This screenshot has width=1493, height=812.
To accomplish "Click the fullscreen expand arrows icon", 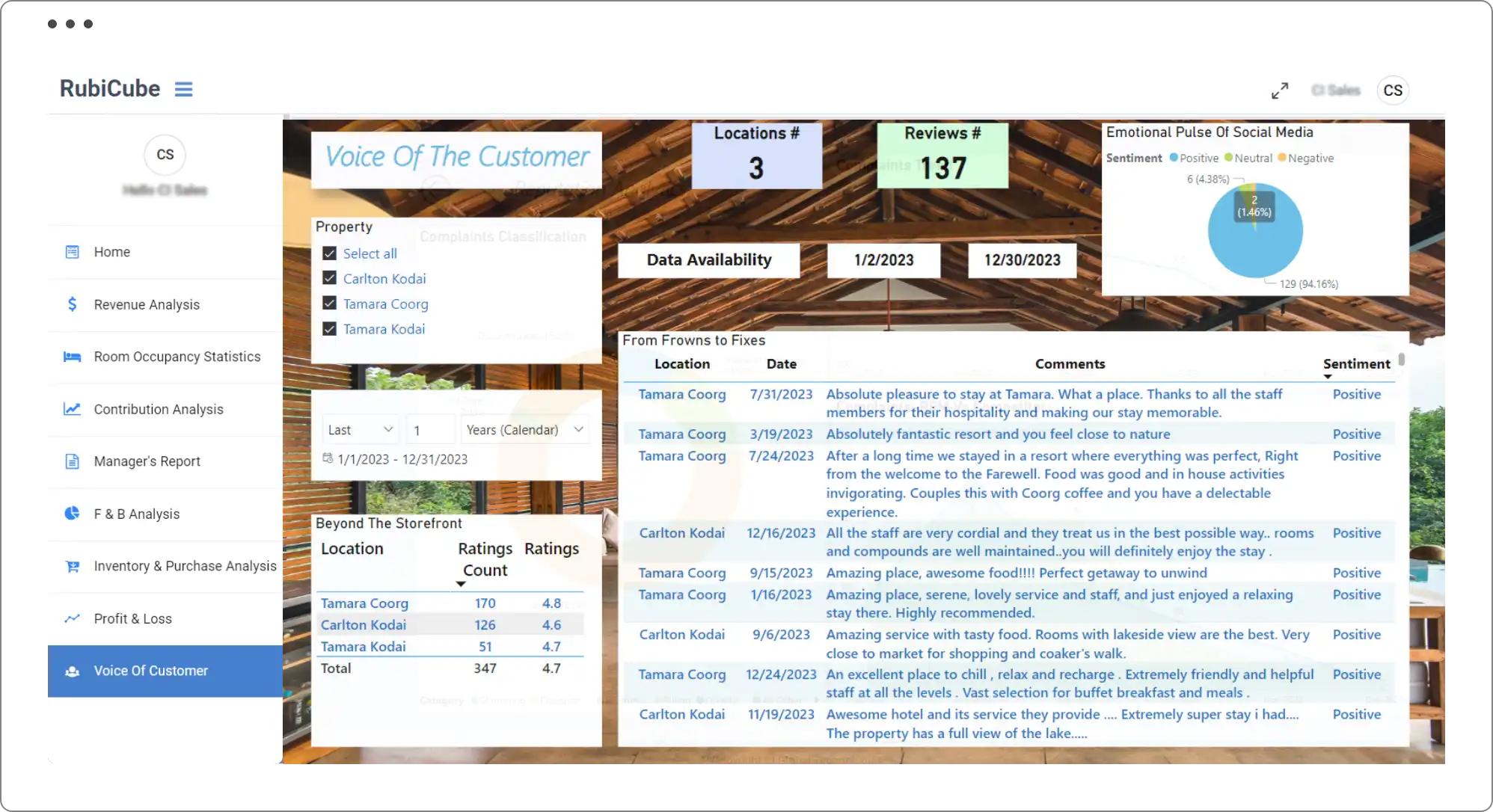I will tap(1279, 90).
